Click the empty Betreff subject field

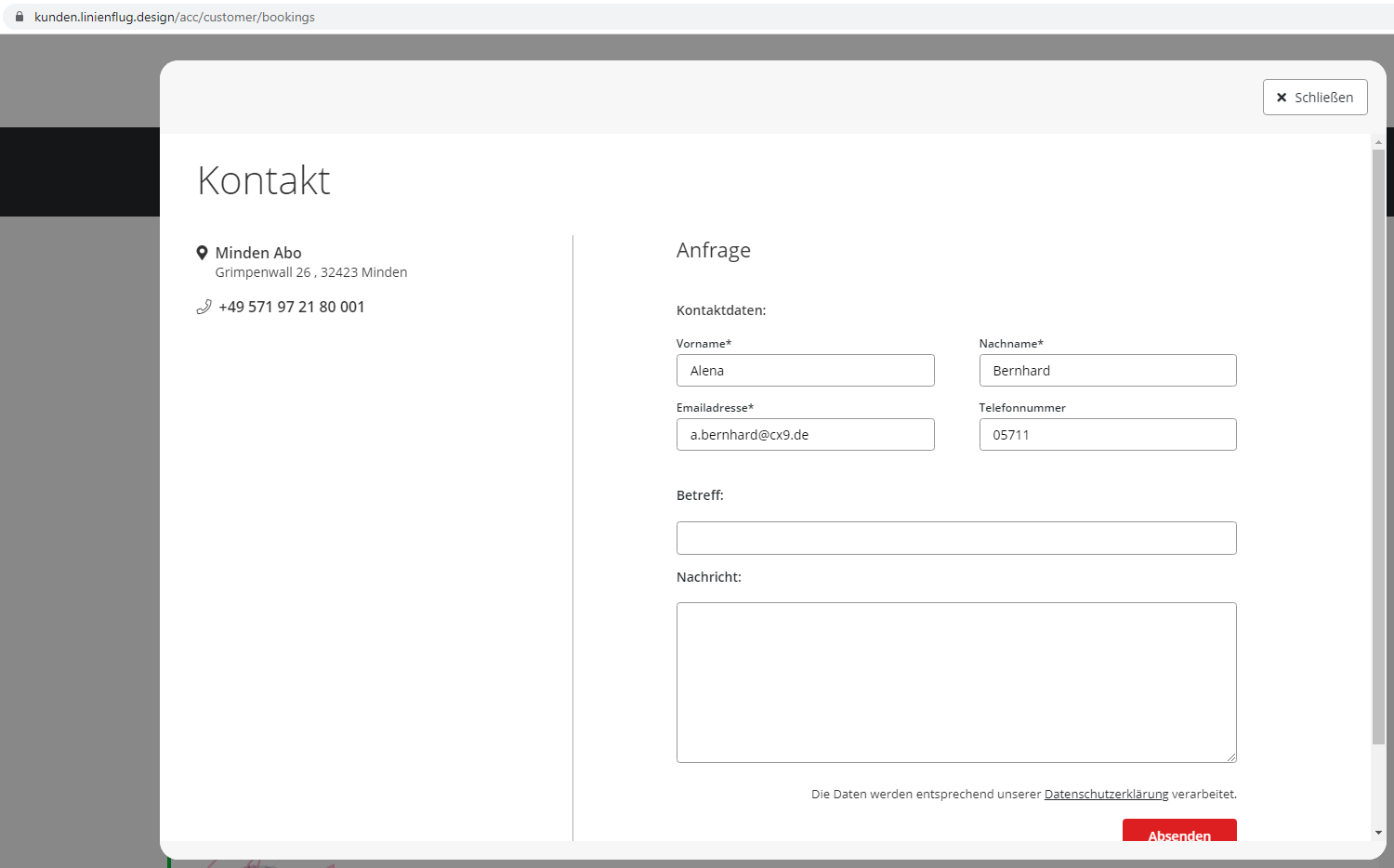(x=955, y=538)
